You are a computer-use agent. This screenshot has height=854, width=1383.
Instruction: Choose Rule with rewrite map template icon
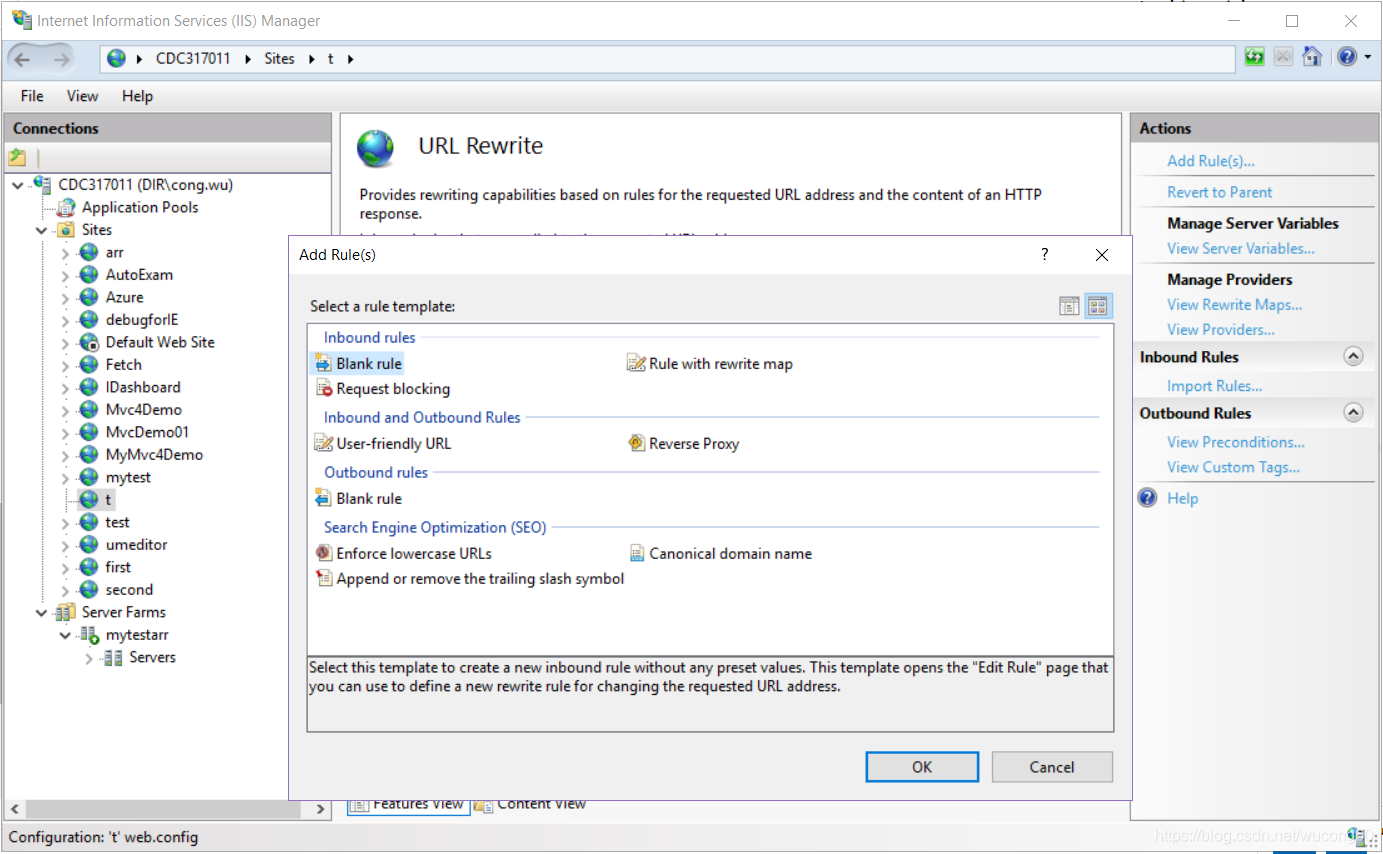(x=636, y=364)
